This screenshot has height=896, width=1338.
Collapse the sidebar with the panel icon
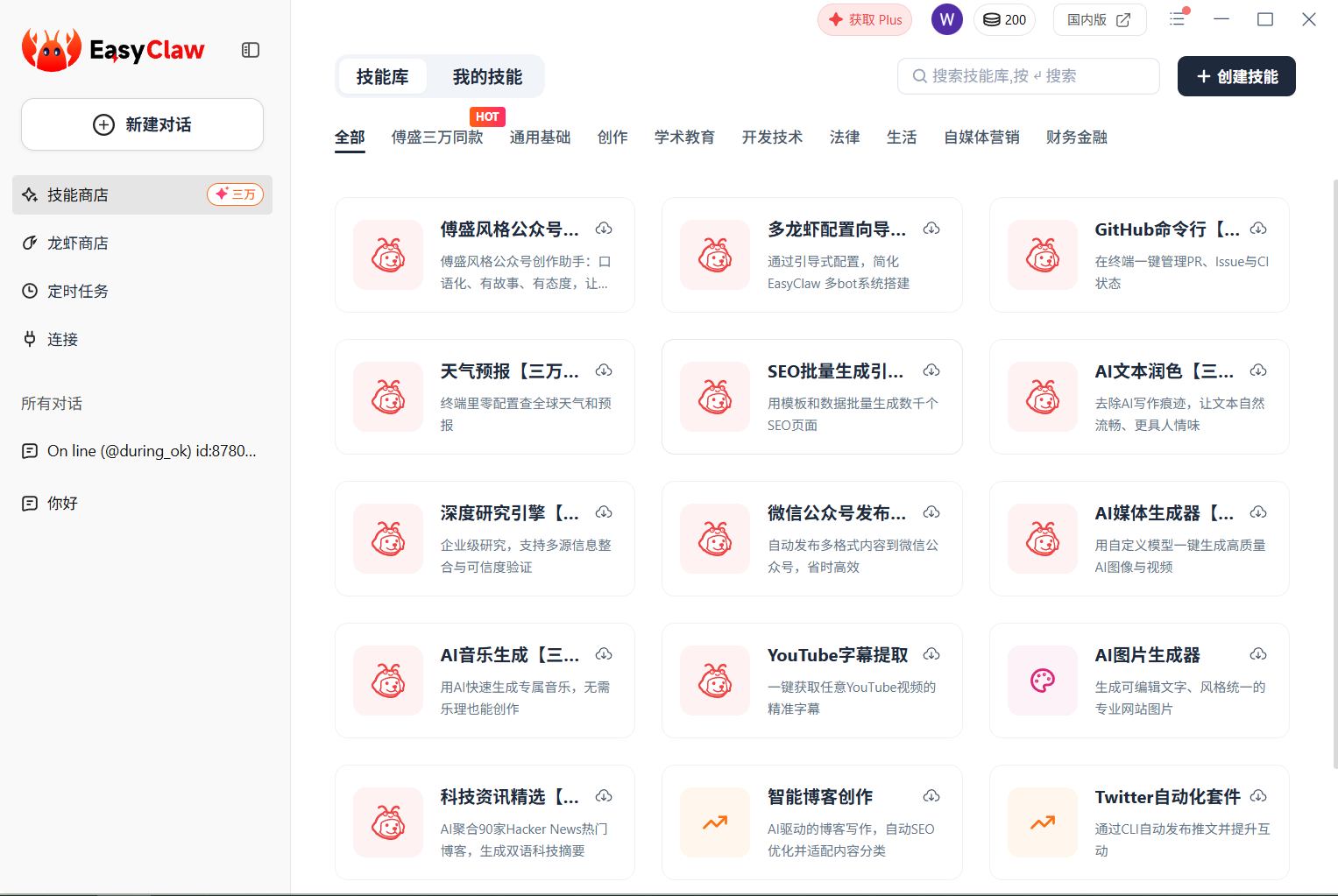tap(251, 50)
